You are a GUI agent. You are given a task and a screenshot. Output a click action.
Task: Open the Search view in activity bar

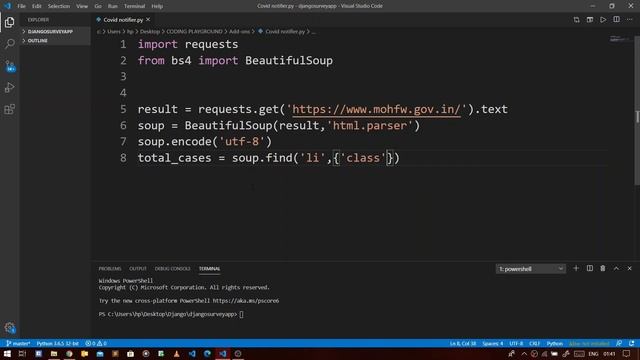tap(10, 44)
